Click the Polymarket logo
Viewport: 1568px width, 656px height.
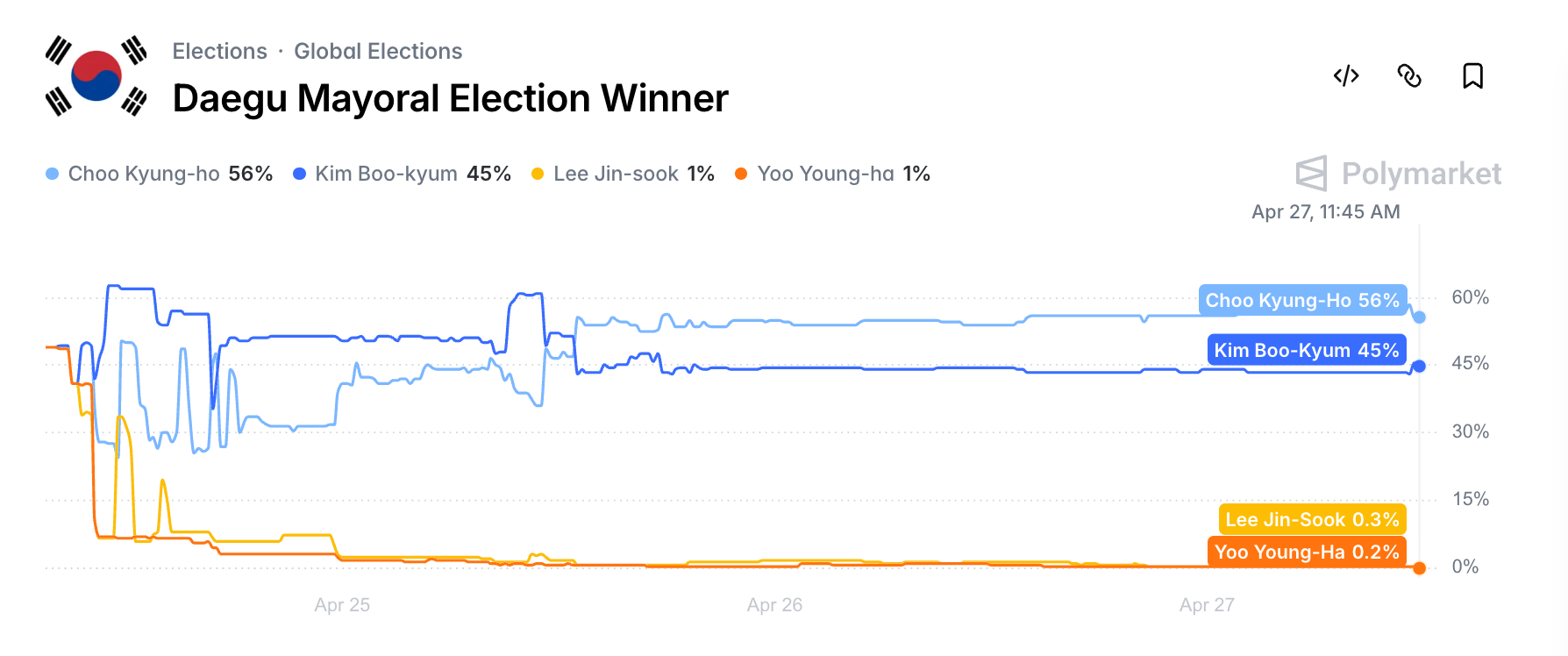coord(1399,174)
